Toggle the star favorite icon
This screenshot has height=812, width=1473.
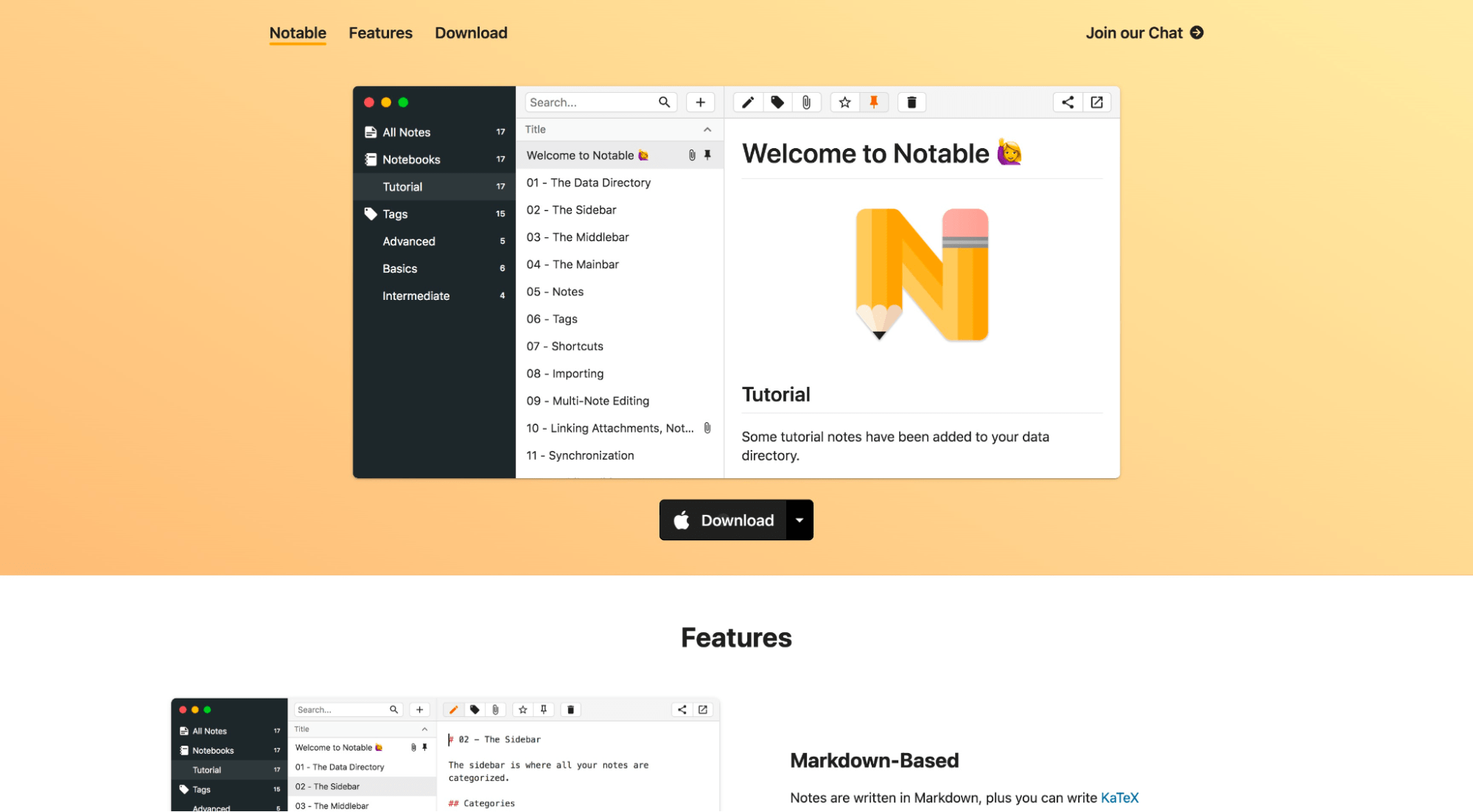[x=844, y=102]
